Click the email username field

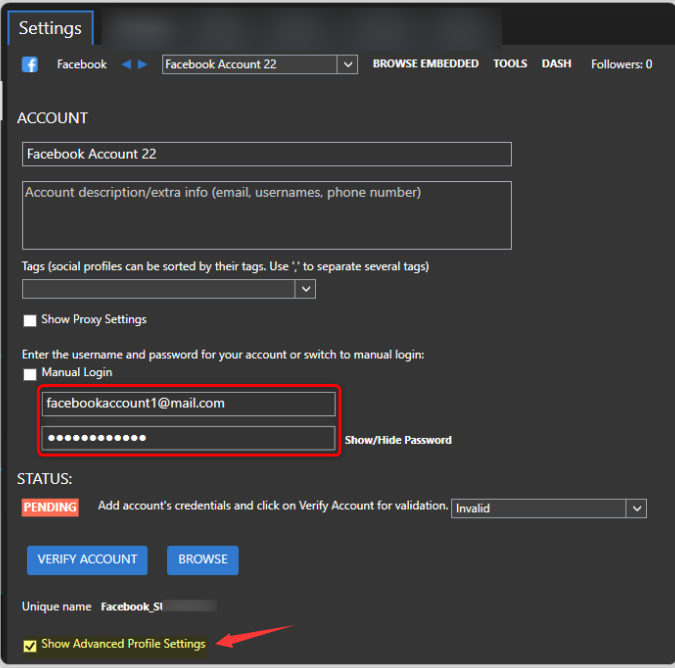pyautogui.click(x=188, y=403)
